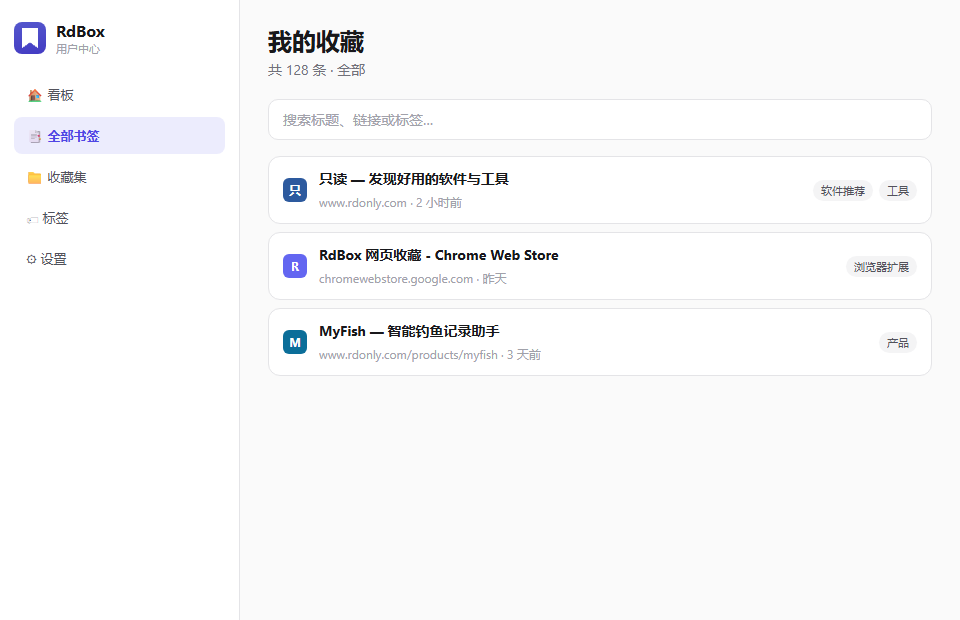The image size is (960, 620).
Task: Click the R favicon of RdBox Chrome Web Store
Action: coord(294,266)
